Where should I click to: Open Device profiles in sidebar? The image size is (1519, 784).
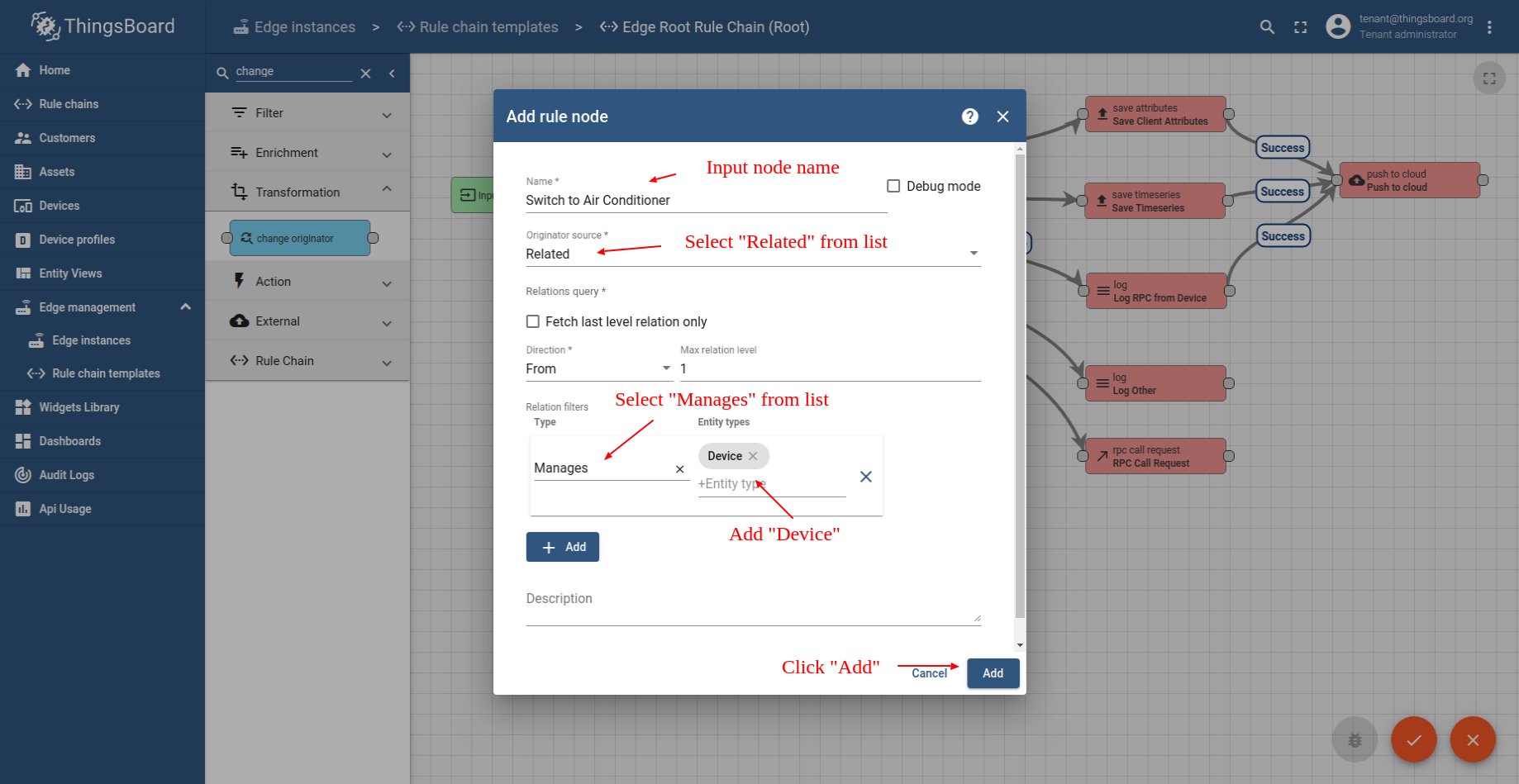(102, 240)
